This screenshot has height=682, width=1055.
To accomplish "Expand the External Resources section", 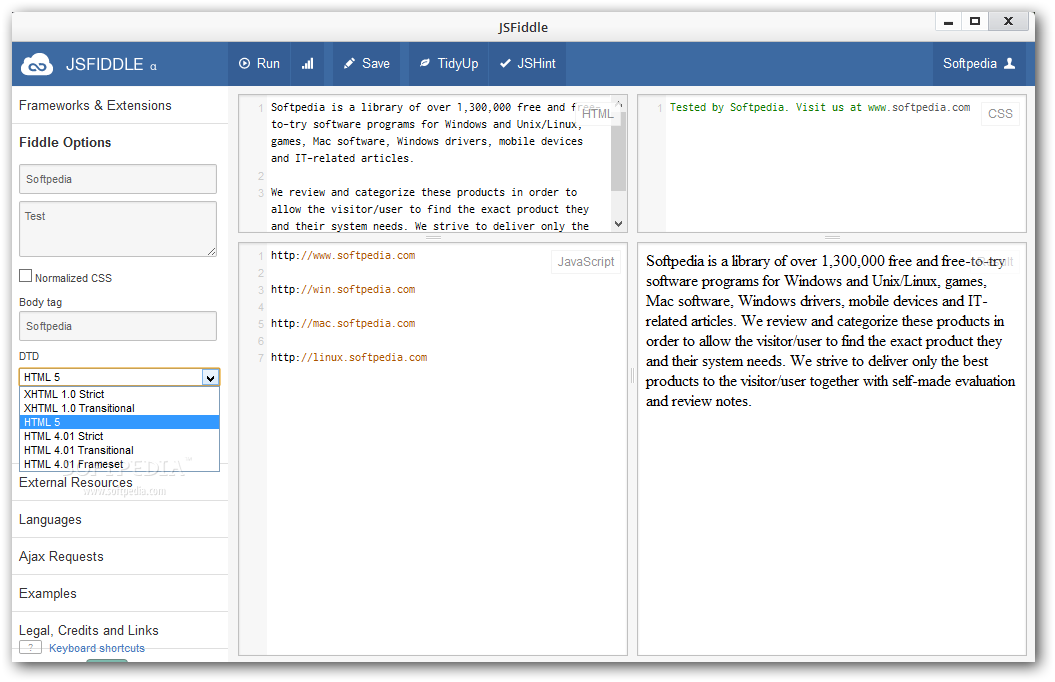I will [75, 483].
